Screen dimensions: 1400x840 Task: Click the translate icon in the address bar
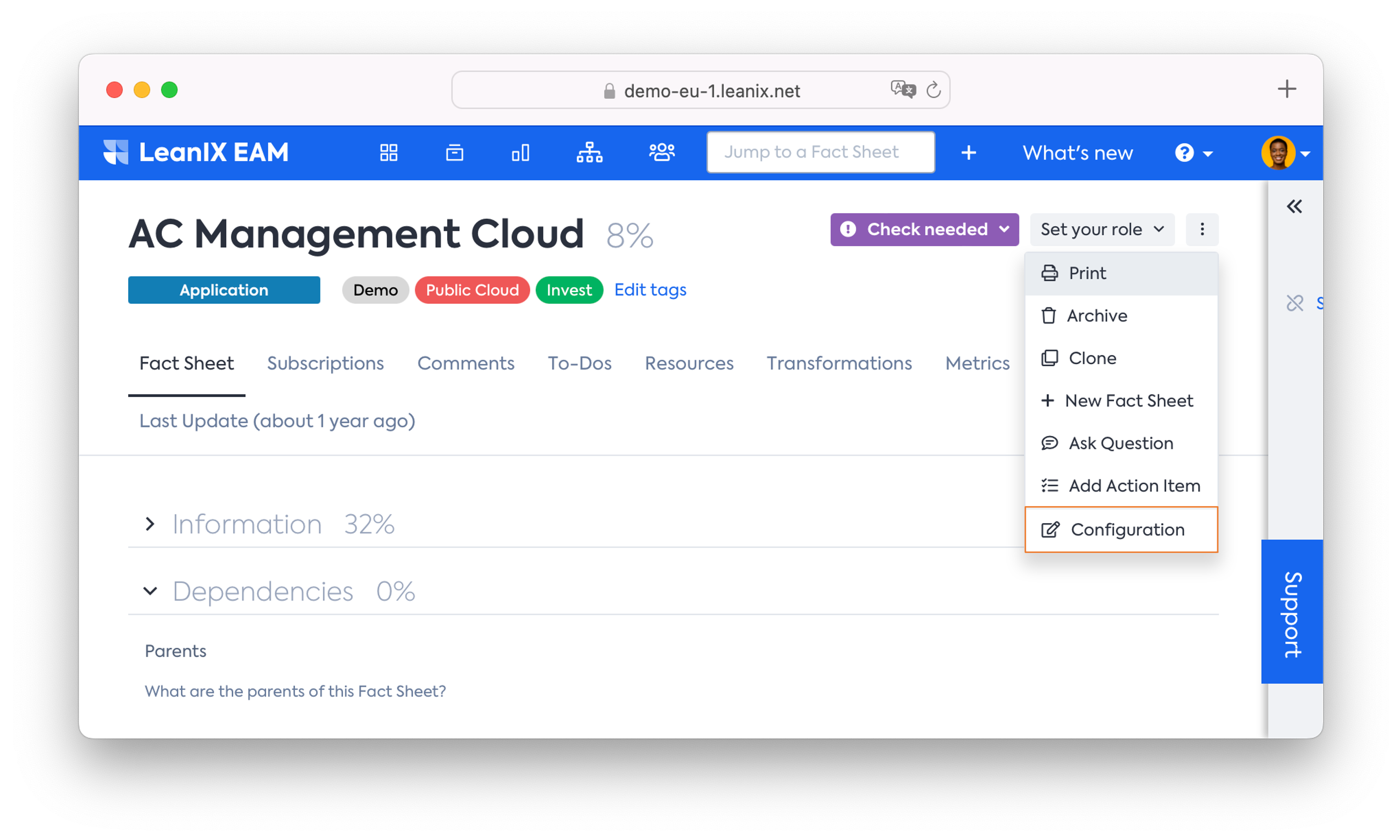(x=903, y=90)
